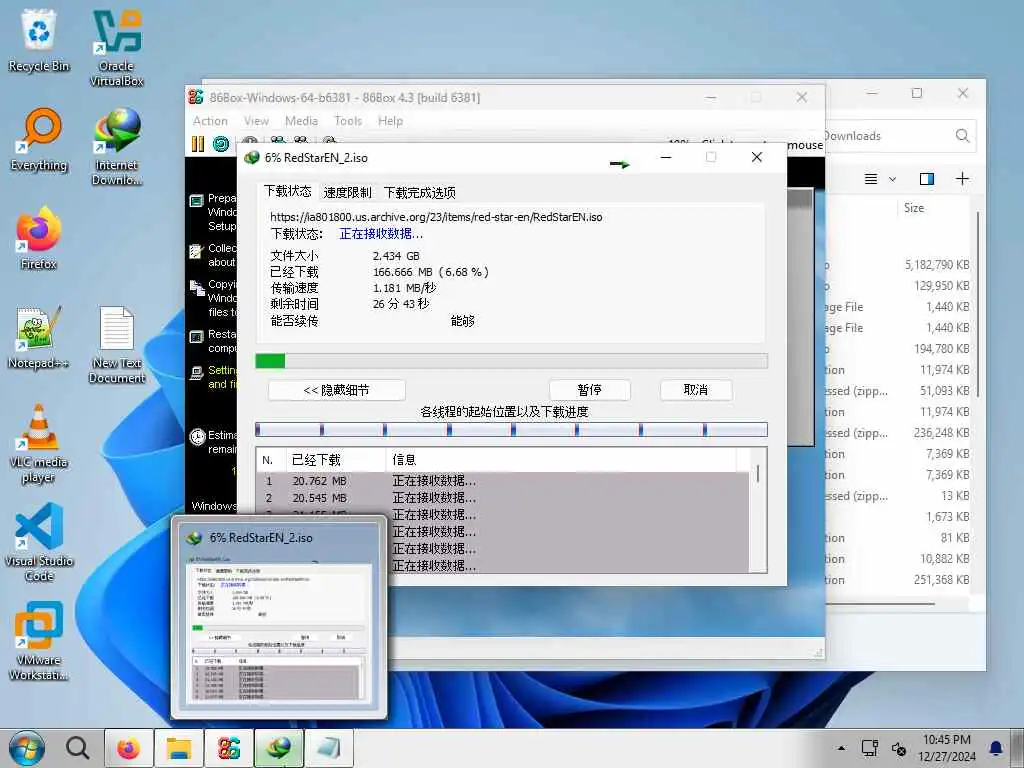Image resolution: width=1024 pixels, height=768 pixels.
Task: Switch to 速度限制 tab
Action: [347, 193]
